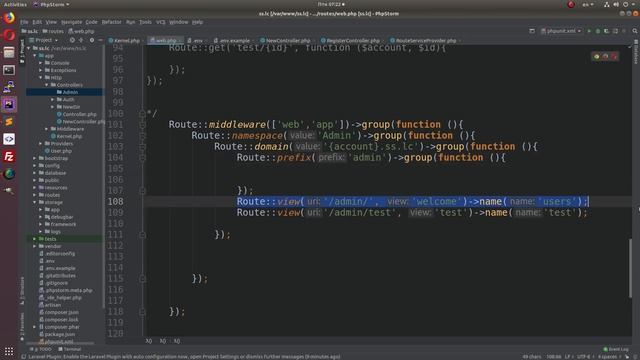Open the File menu
This screenshot has height=360, width=640.
click(x=24, y=22)
